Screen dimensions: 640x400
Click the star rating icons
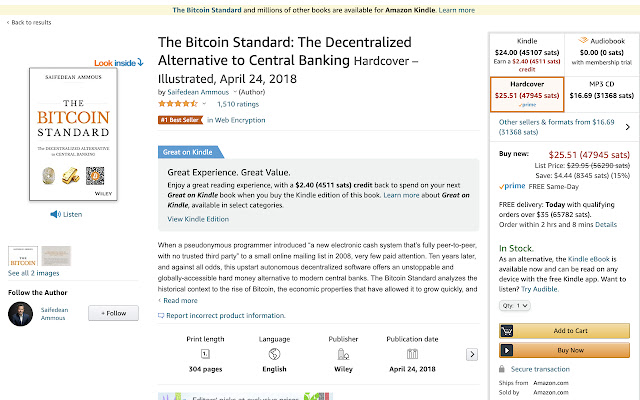(183, 103)
